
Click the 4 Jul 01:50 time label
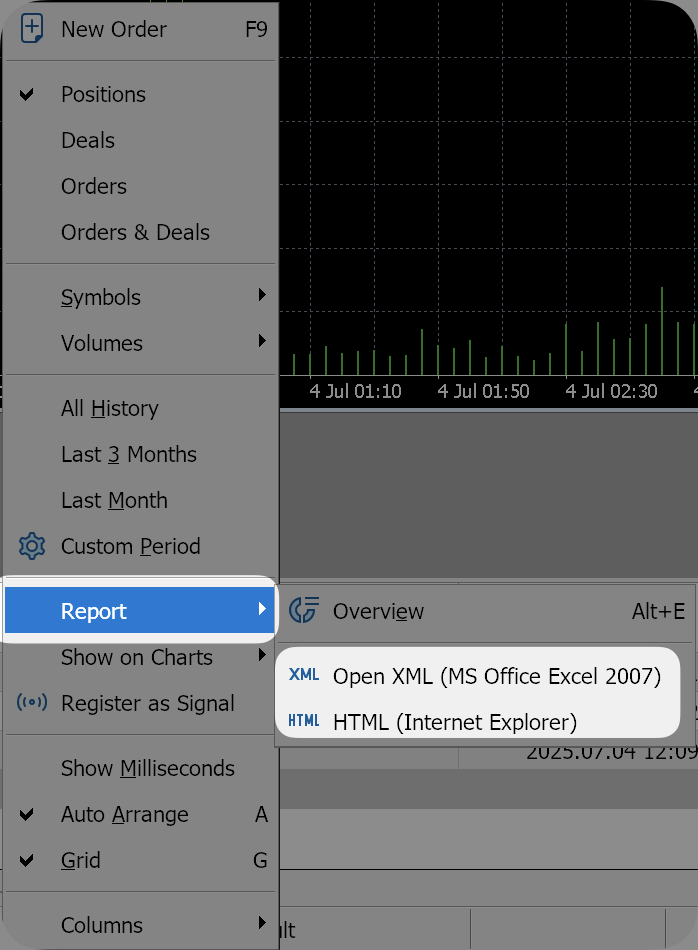(x=483, y=391)
